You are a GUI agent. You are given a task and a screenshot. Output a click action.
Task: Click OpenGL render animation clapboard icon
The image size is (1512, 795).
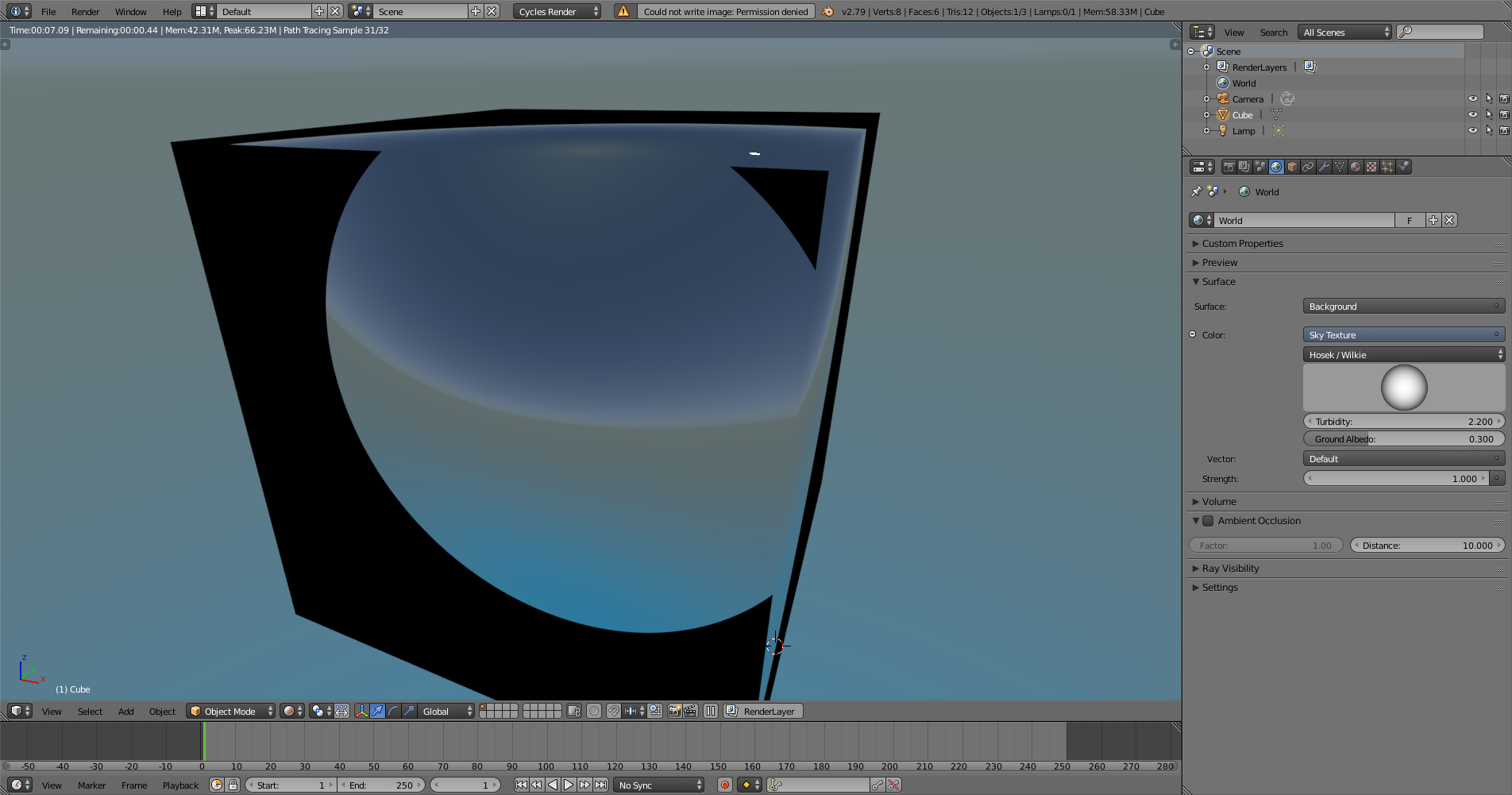tap(690, 711)
